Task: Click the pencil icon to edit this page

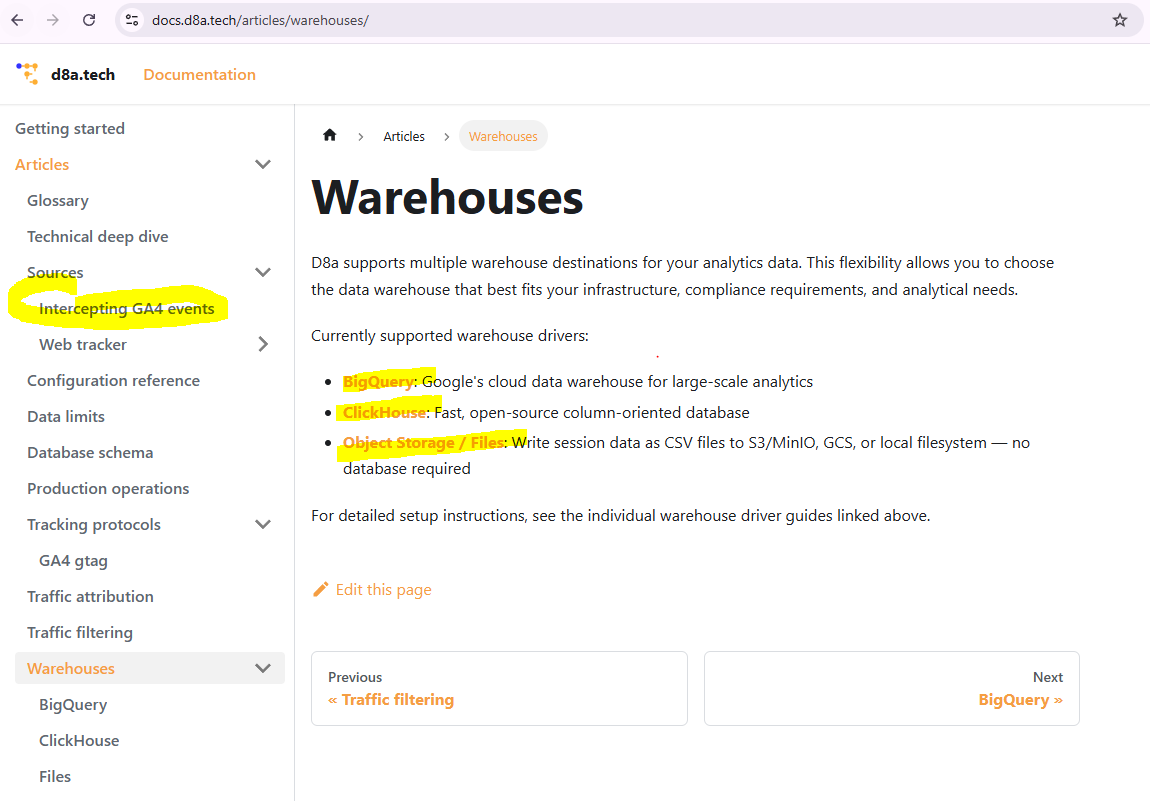Action: coord(320,589)
